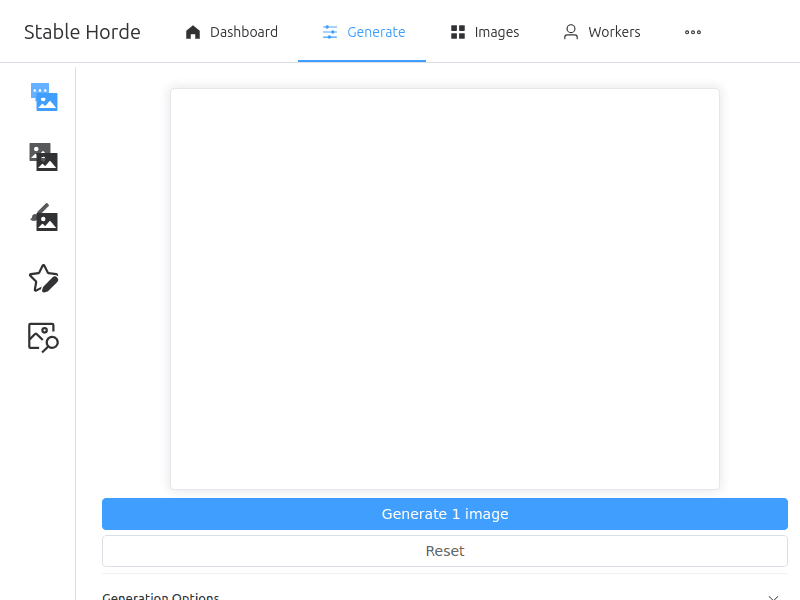Open the Workers tab
The height and width of the screenshot is (600, 800).
point(601,32)
